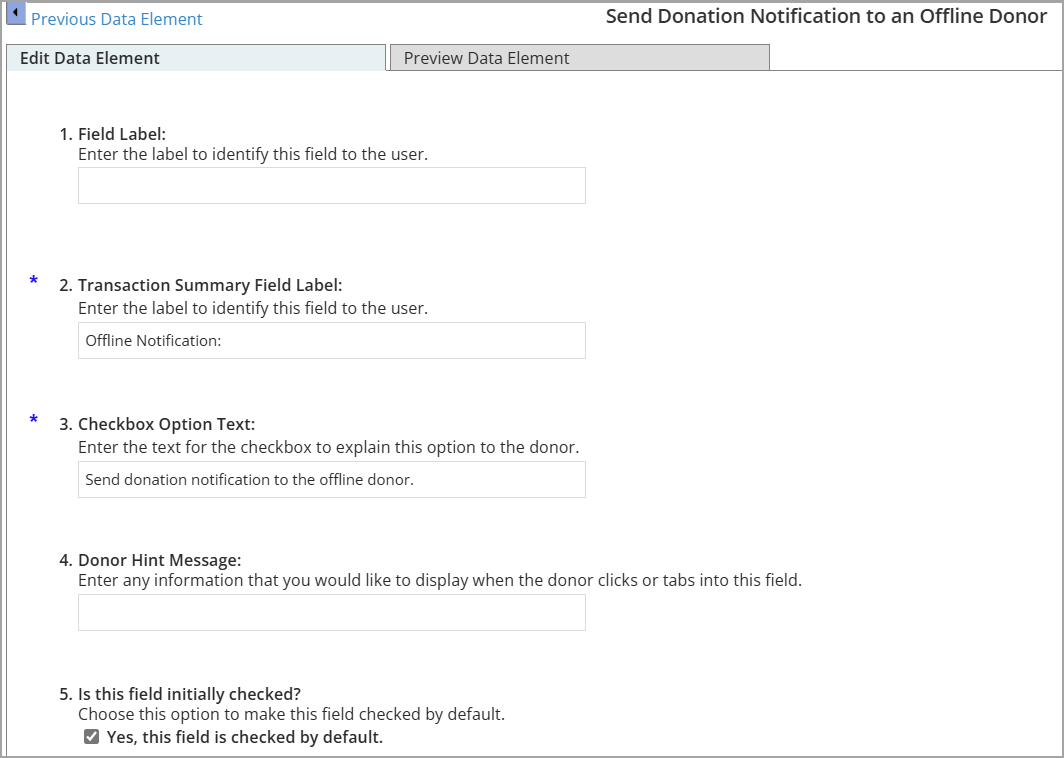Click the '1. Field Label:' heading text
The height and width of the screenshot is (758, 1064).
(x=113, y=134)
